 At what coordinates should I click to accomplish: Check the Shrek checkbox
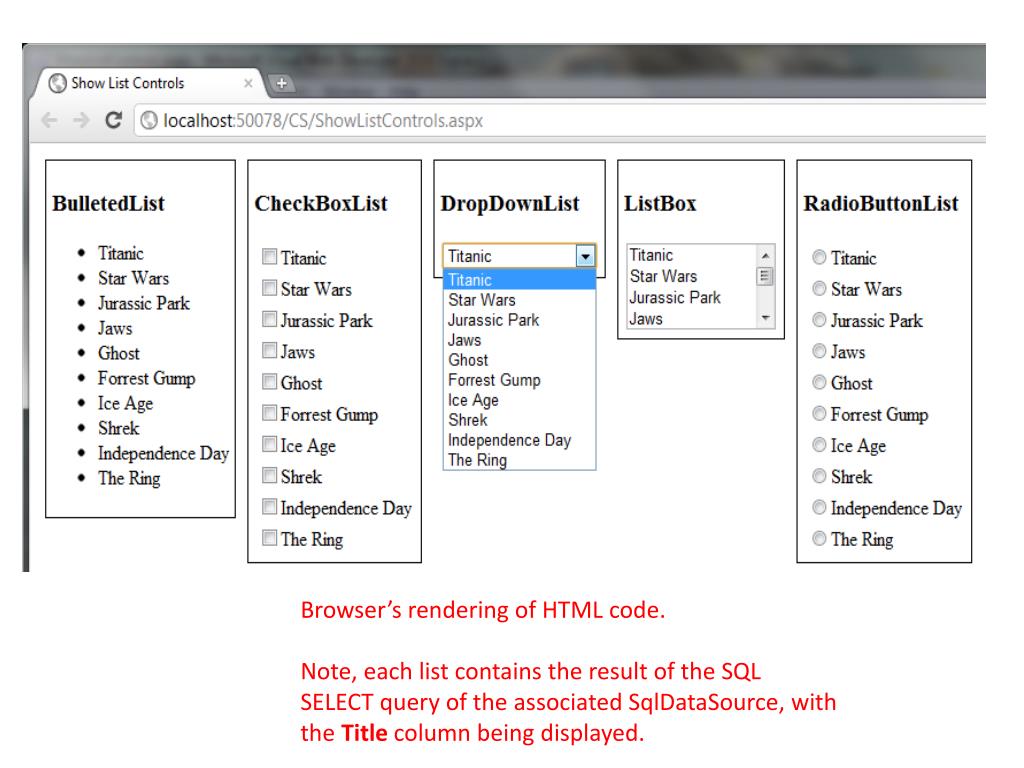[x=269, y=475]
